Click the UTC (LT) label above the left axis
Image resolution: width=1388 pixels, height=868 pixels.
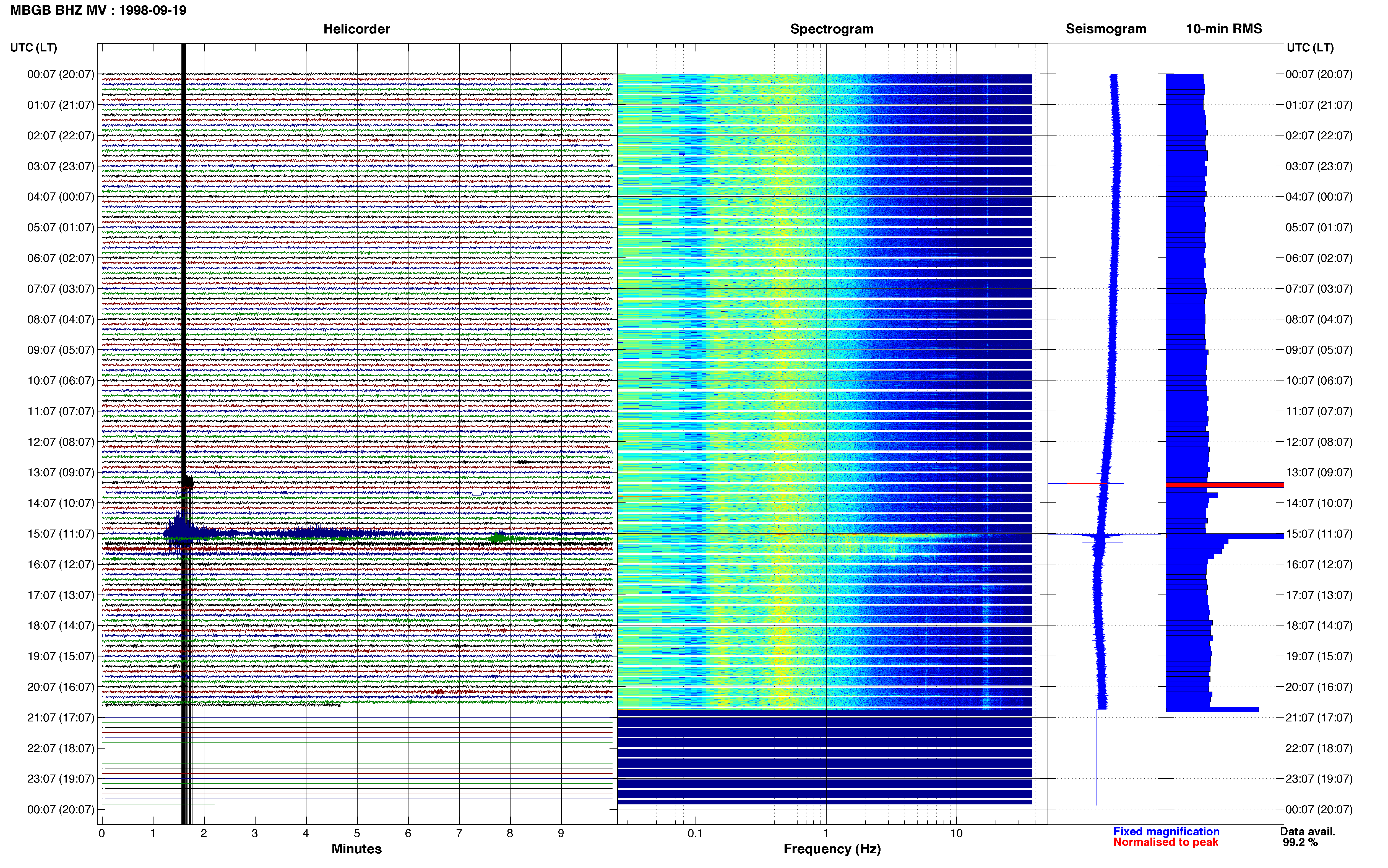tap(33, 48)
